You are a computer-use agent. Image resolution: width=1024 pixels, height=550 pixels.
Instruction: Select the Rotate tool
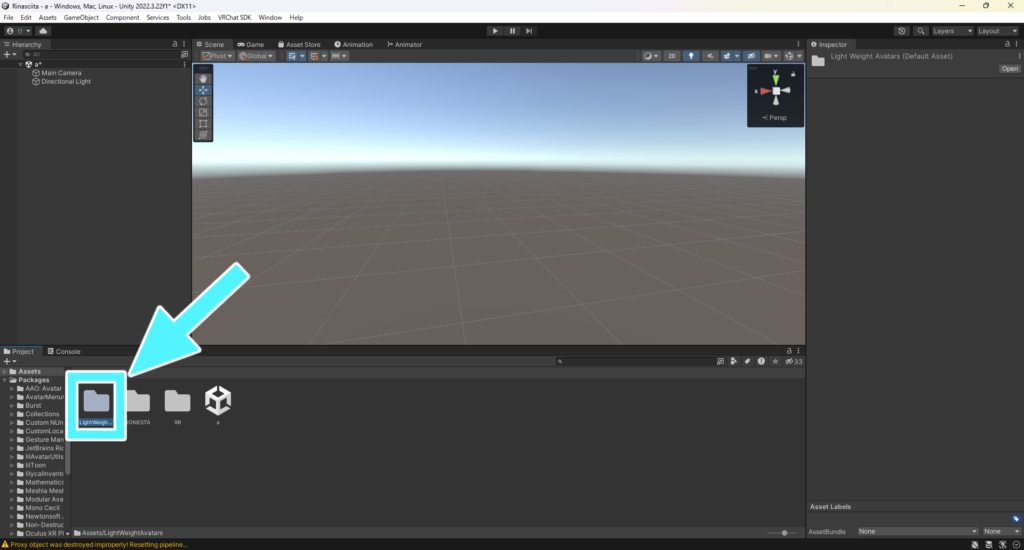203,101
